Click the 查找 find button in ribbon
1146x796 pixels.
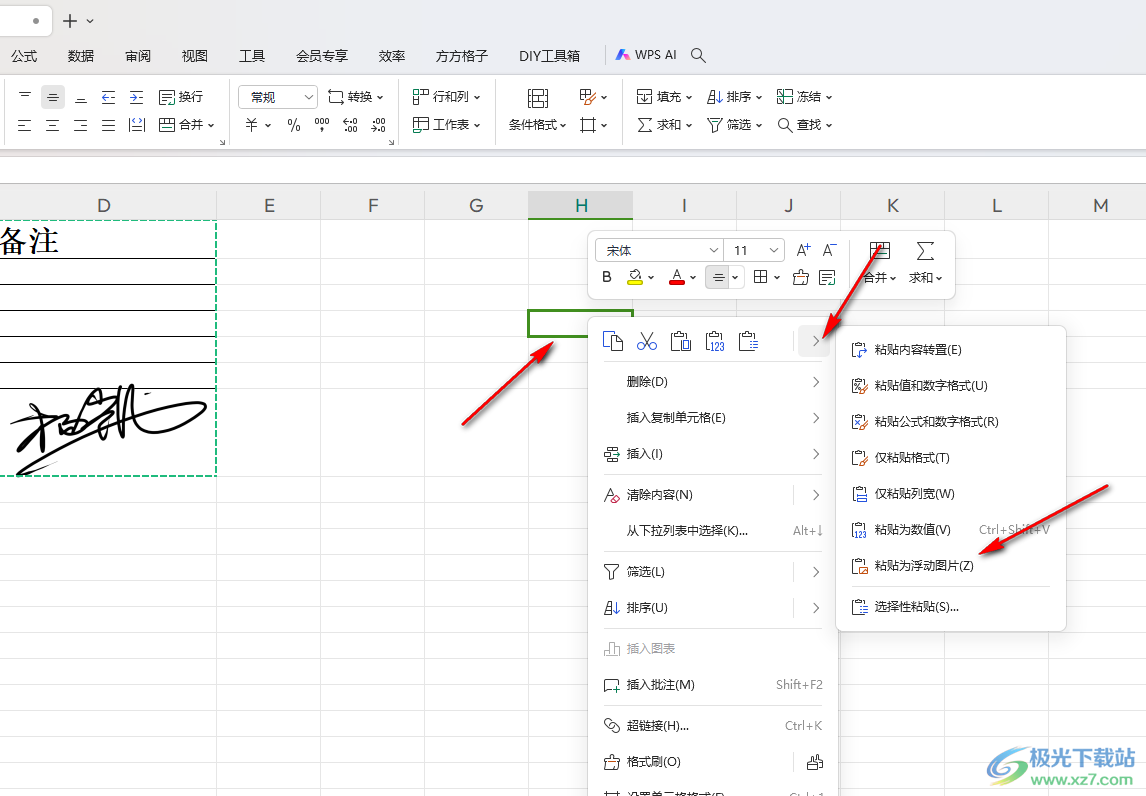coord(805,125)
